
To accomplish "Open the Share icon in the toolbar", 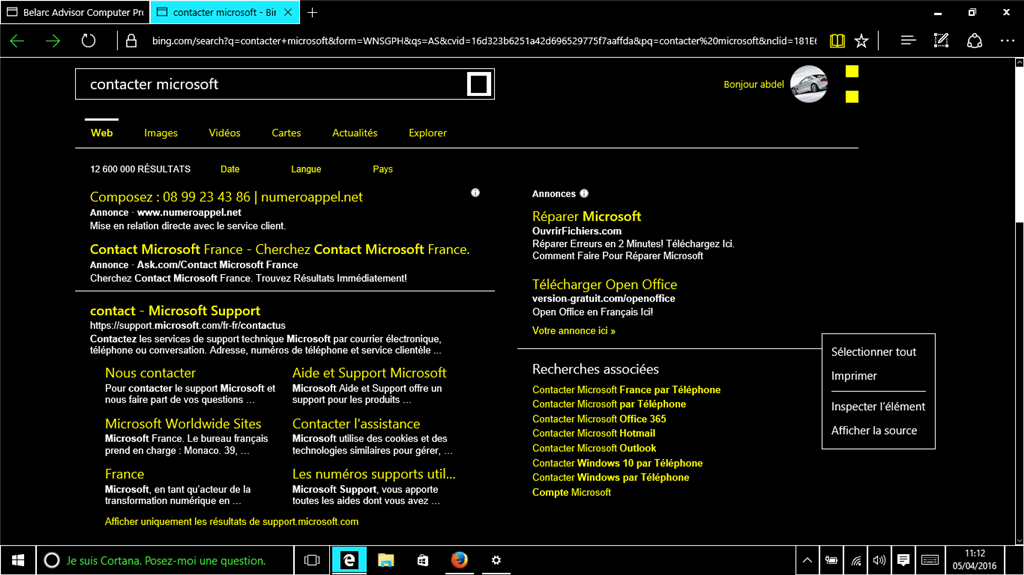I will [x=974, y=41].
